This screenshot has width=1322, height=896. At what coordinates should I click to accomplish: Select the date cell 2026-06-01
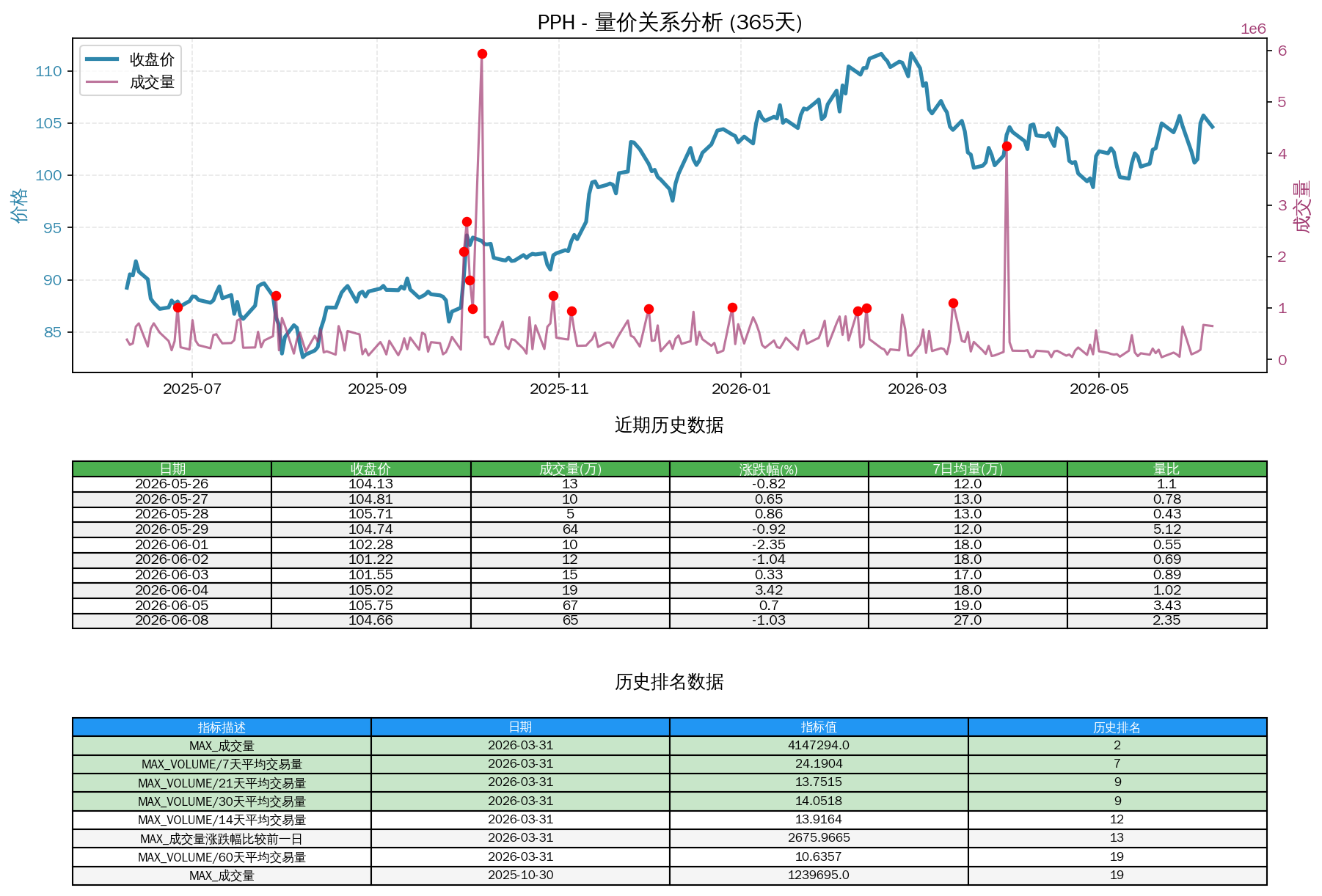pyautogui.click(x=172, y=545)
